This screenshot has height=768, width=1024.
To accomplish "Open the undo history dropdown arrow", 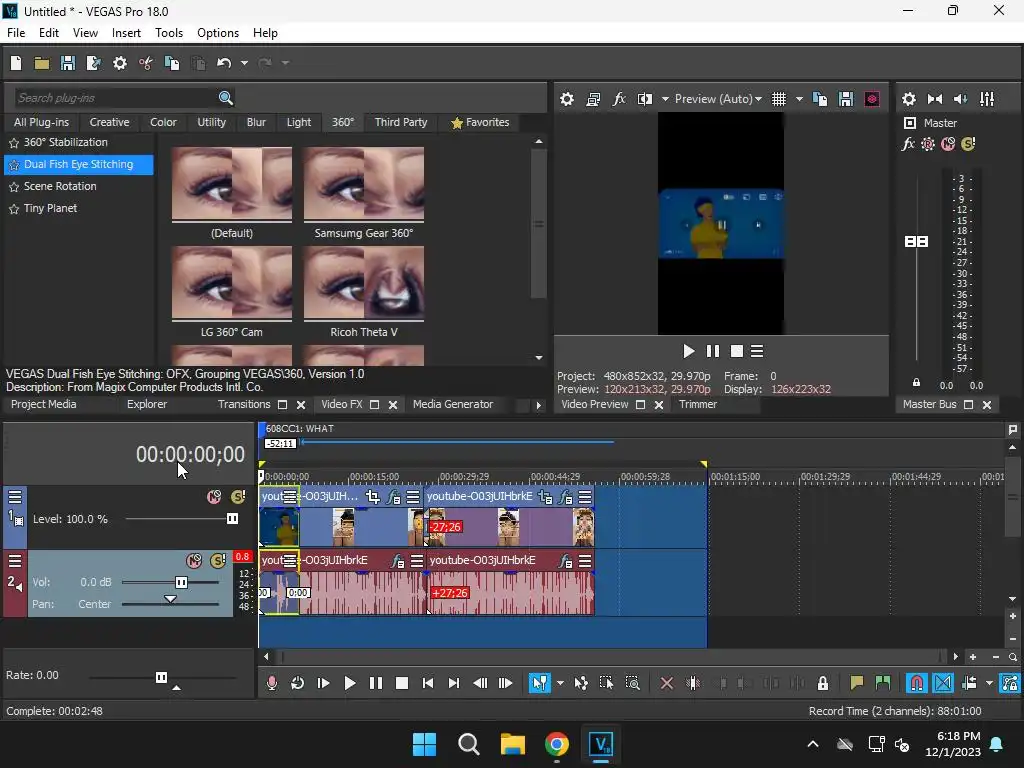I will pos(244,63).
